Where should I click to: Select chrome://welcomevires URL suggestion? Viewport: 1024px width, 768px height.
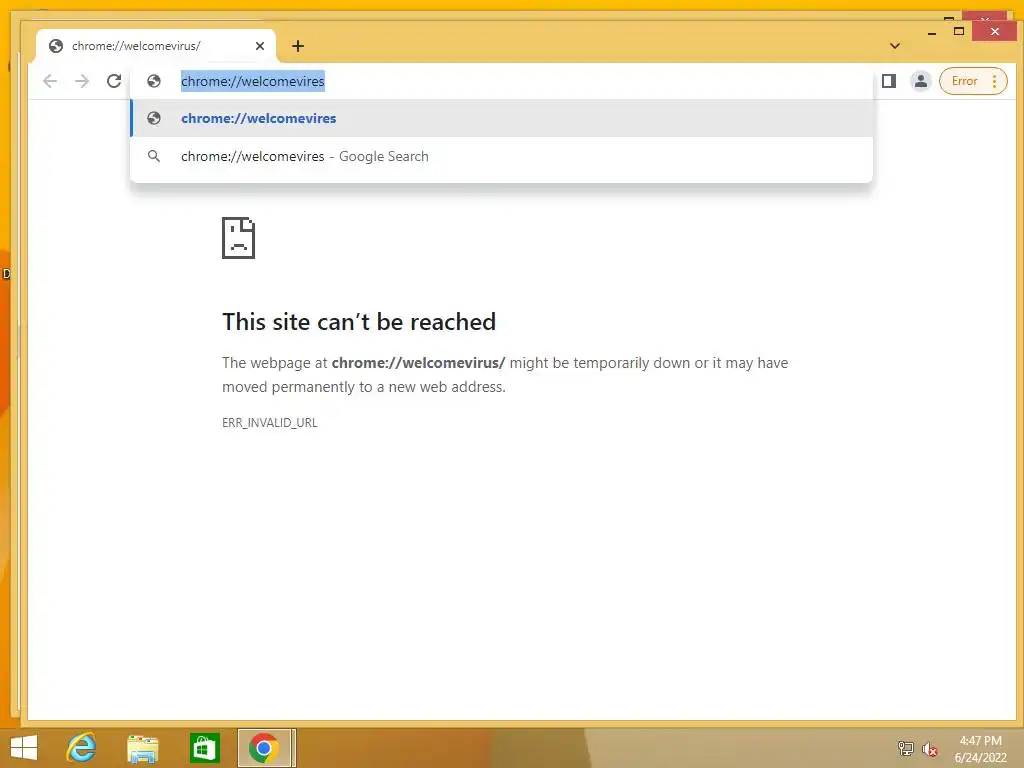[501, 118]
